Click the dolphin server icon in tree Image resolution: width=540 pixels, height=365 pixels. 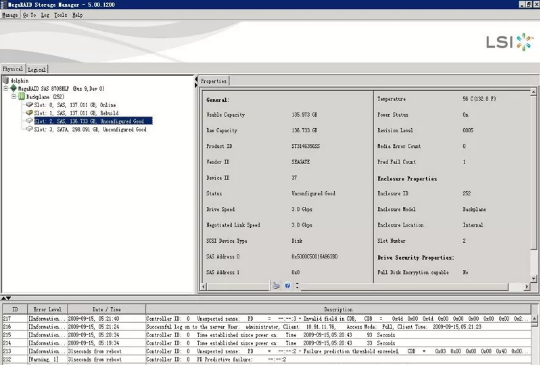click(x=6, y=81)
